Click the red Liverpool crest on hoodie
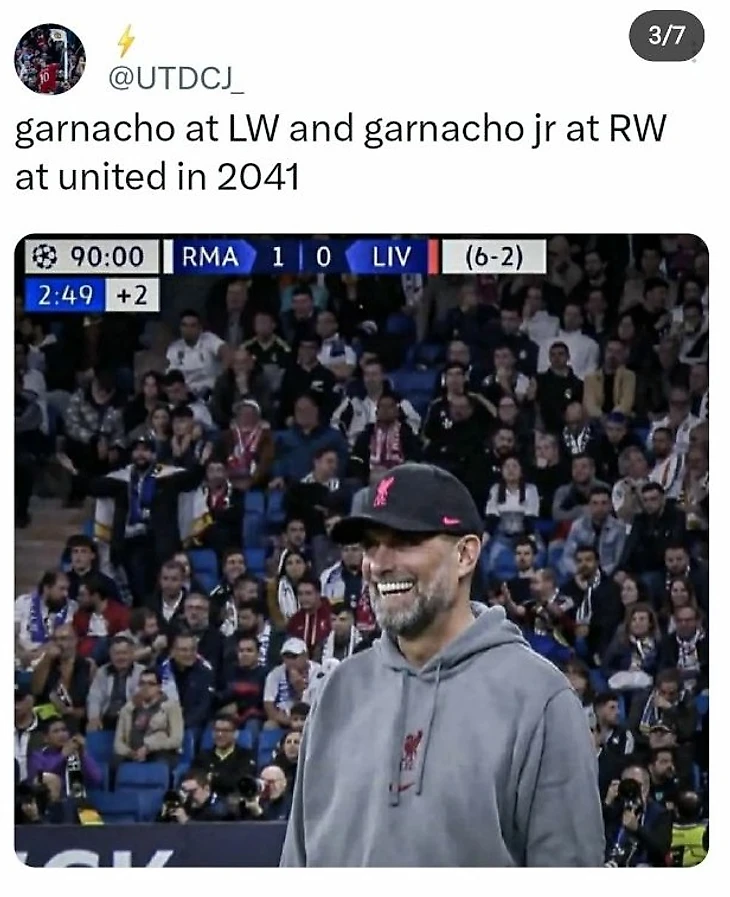 (411, 748)
